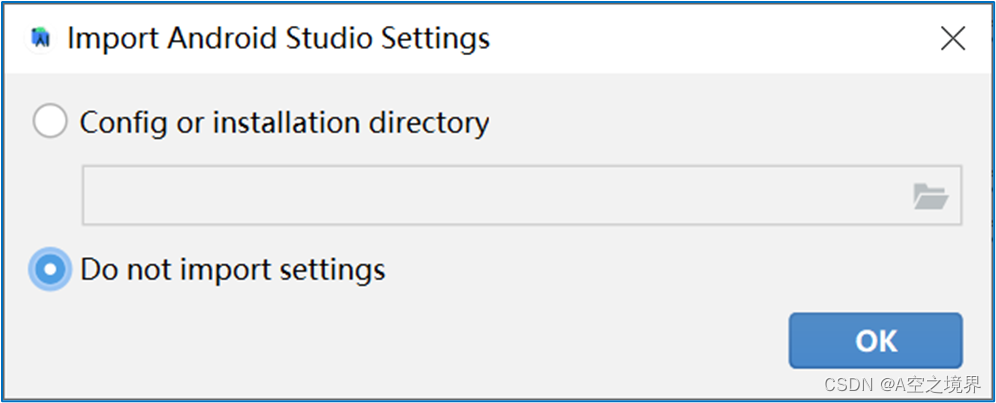The image size is (996, 403).
Task: Open the folder browse icon in path field
Action: [x=931, y=196]
